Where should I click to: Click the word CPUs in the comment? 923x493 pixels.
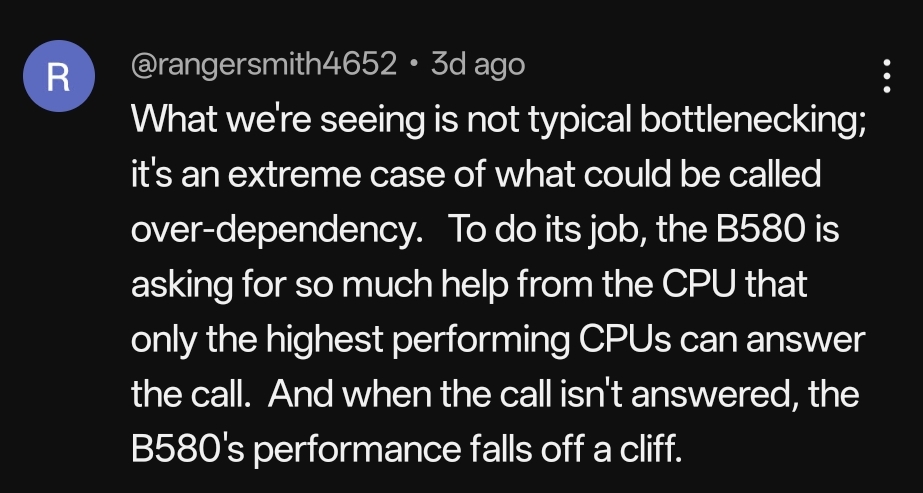click(625, 339)
